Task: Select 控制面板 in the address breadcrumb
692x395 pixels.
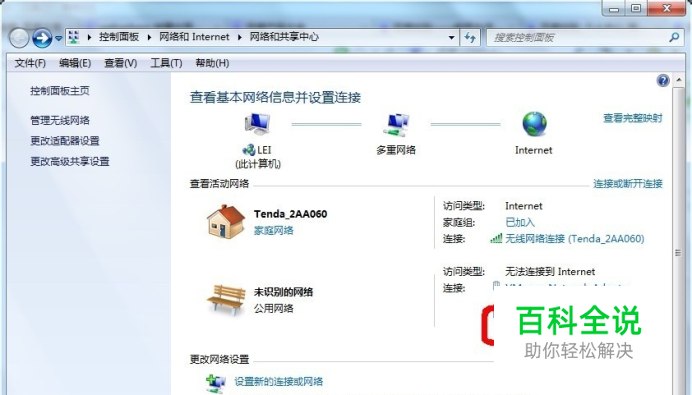Action: [x=119, y=37]
